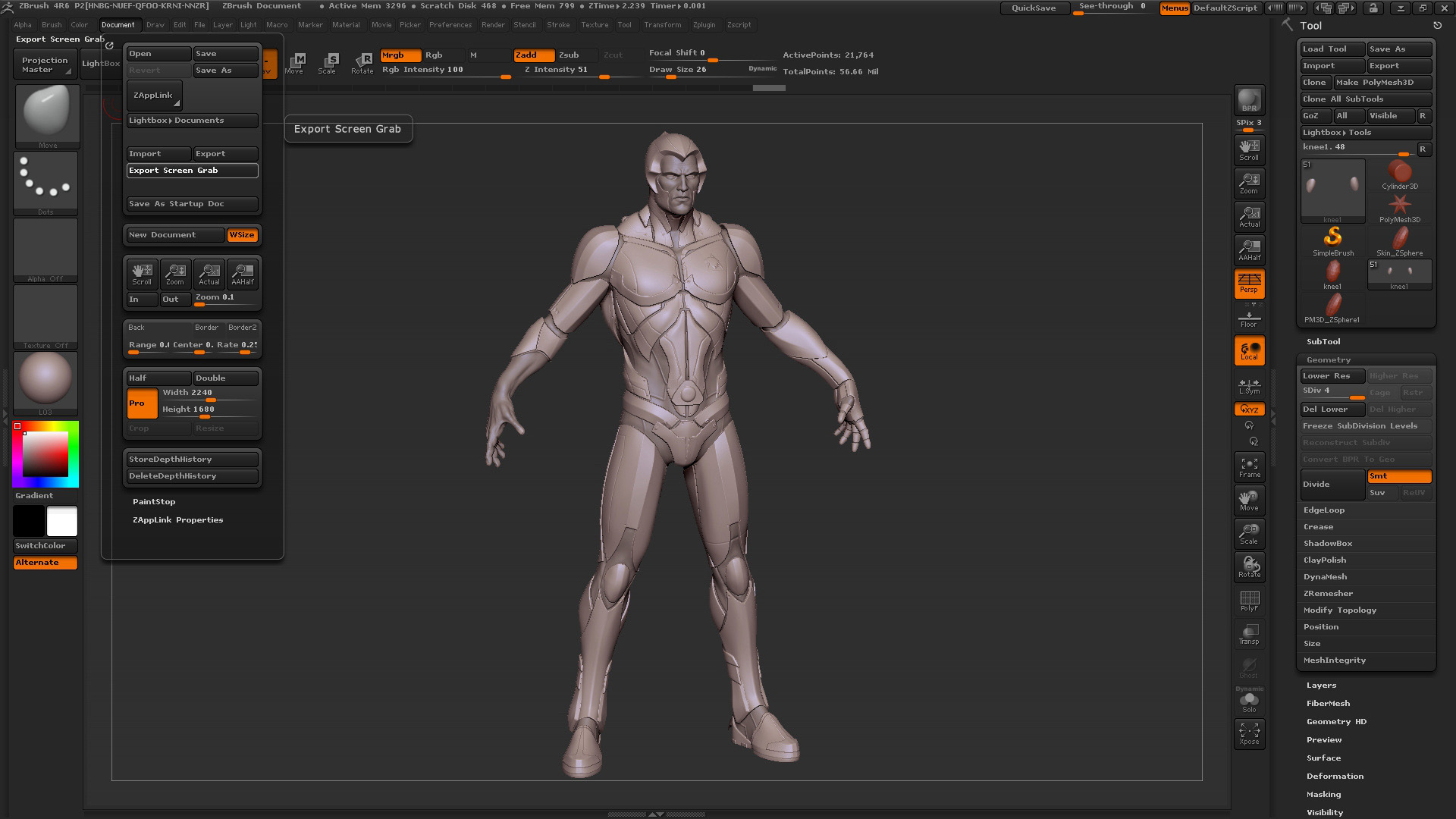The image size is (1456, 819).
Task: Click the Zoom icon in right shelf
Action: (x=1249, y=183)
